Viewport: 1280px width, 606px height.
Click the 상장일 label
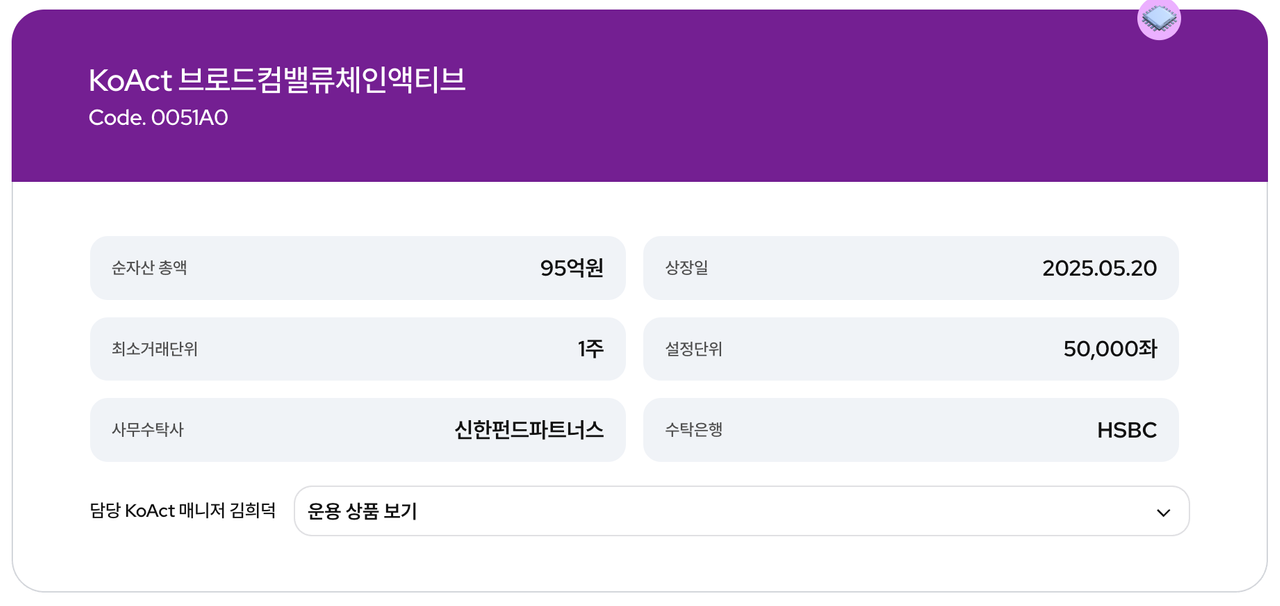point(686,268)
